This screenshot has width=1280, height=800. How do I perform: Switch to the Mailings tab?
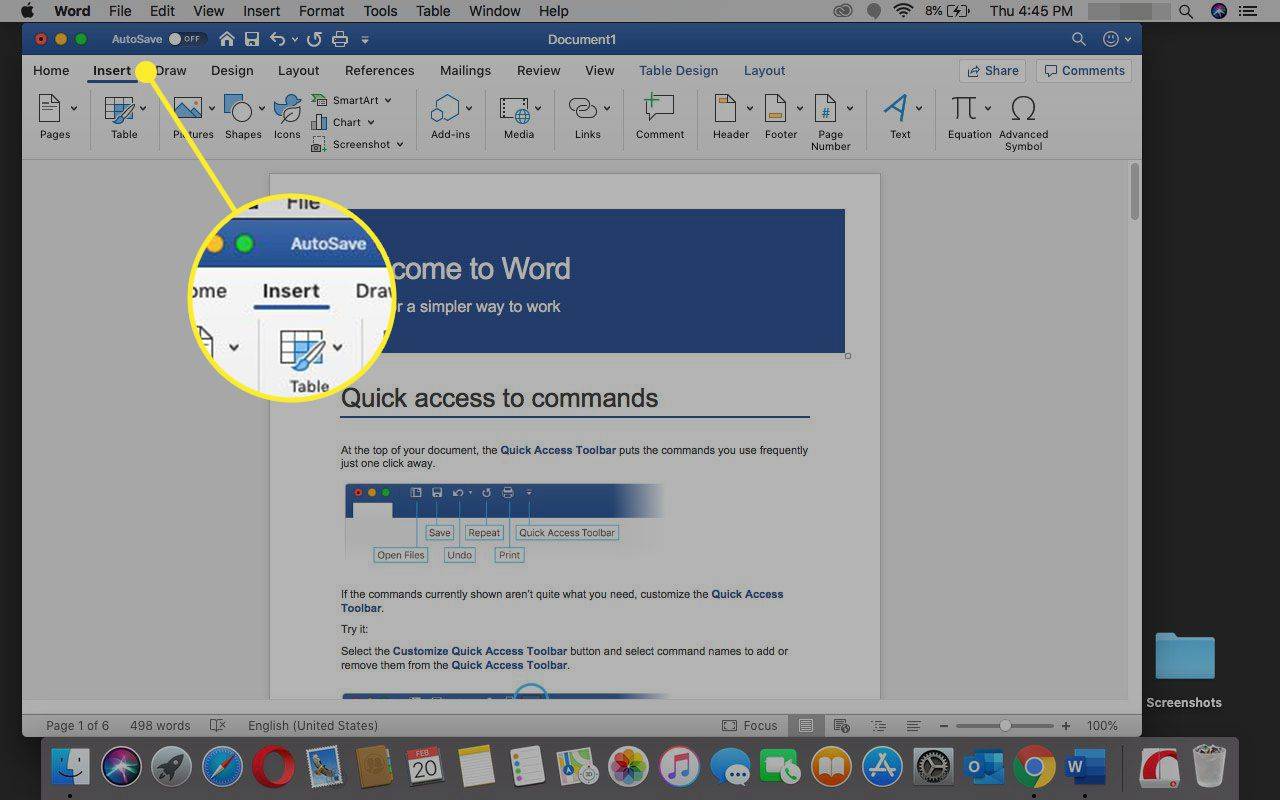point(465,70)
